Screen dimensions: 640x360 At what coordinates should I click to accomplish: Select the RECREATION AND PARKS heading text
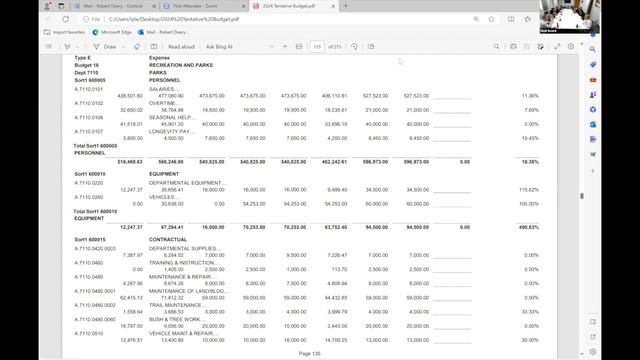(181, 65)
